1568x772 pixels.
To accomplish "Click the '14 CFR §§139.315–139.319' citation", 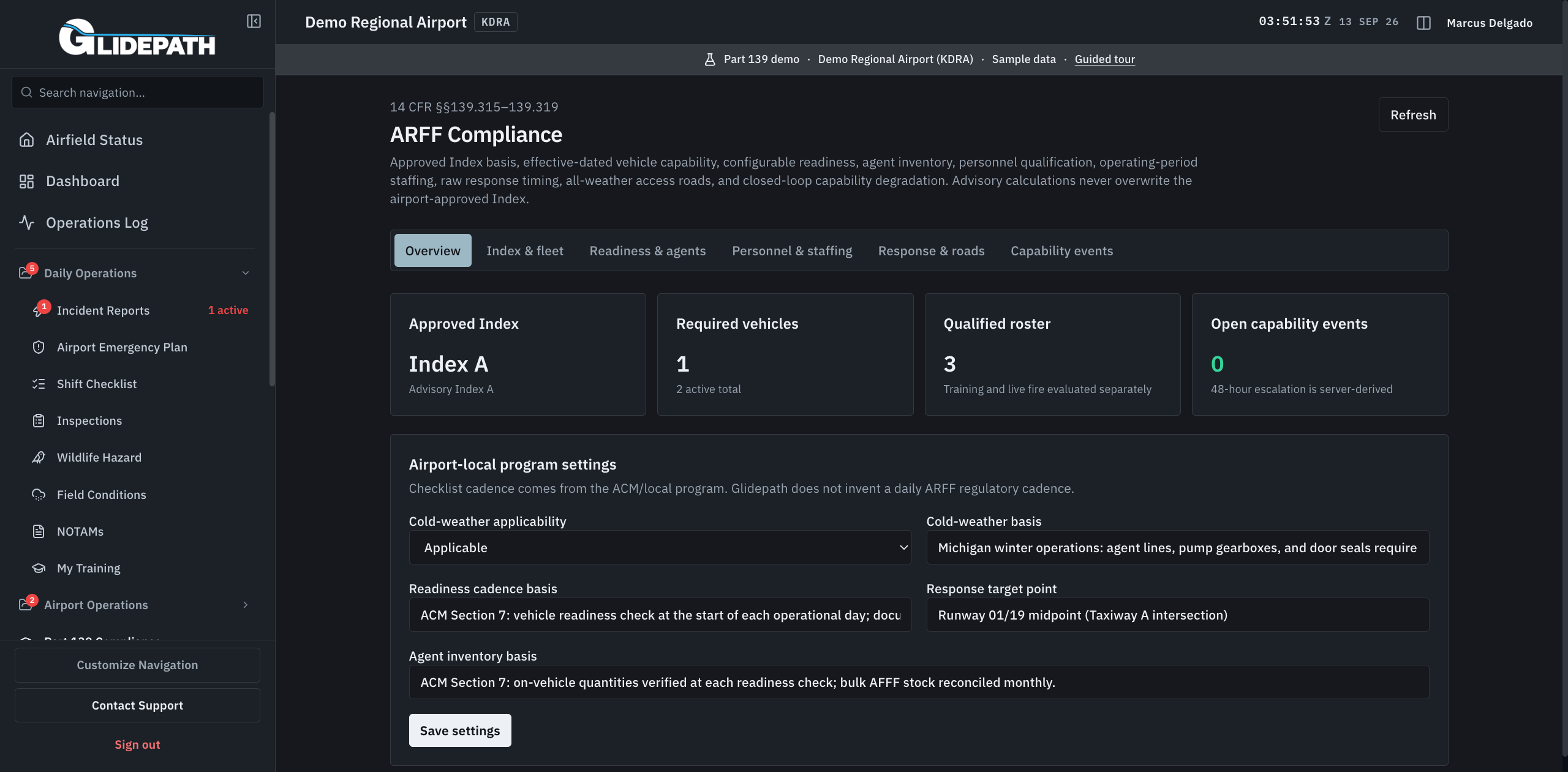I will tap(474, 107).
